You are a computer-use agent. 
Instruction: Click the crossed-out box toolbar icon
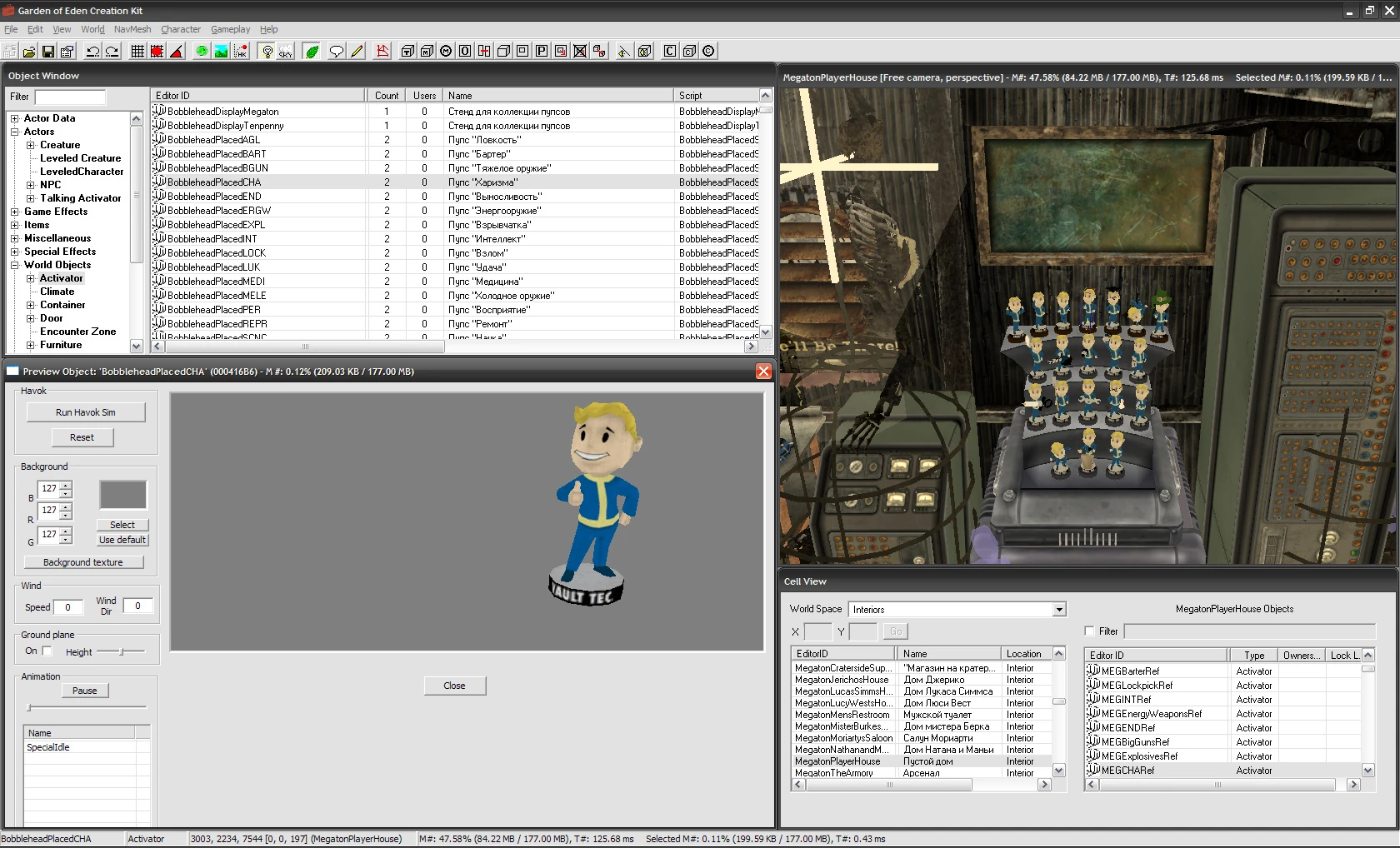coord(580,52)
